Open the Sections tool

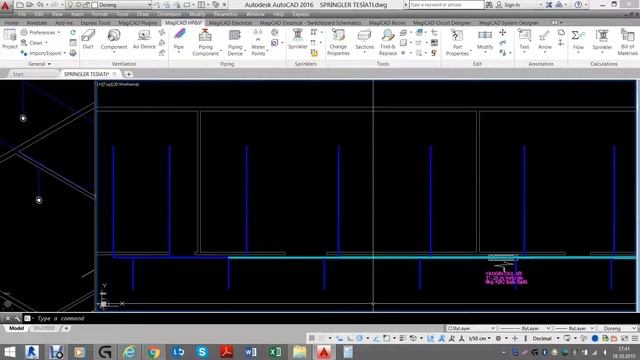364,40
